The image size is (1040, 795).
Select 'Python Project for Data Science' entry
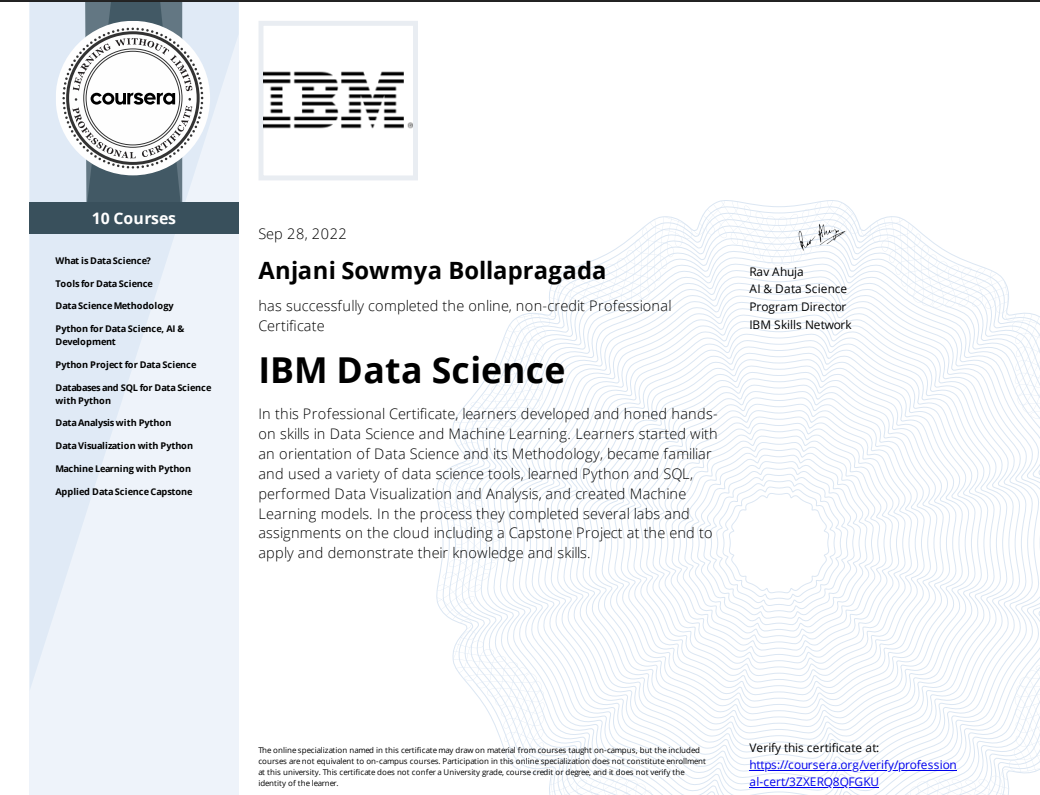coord(125,364)
